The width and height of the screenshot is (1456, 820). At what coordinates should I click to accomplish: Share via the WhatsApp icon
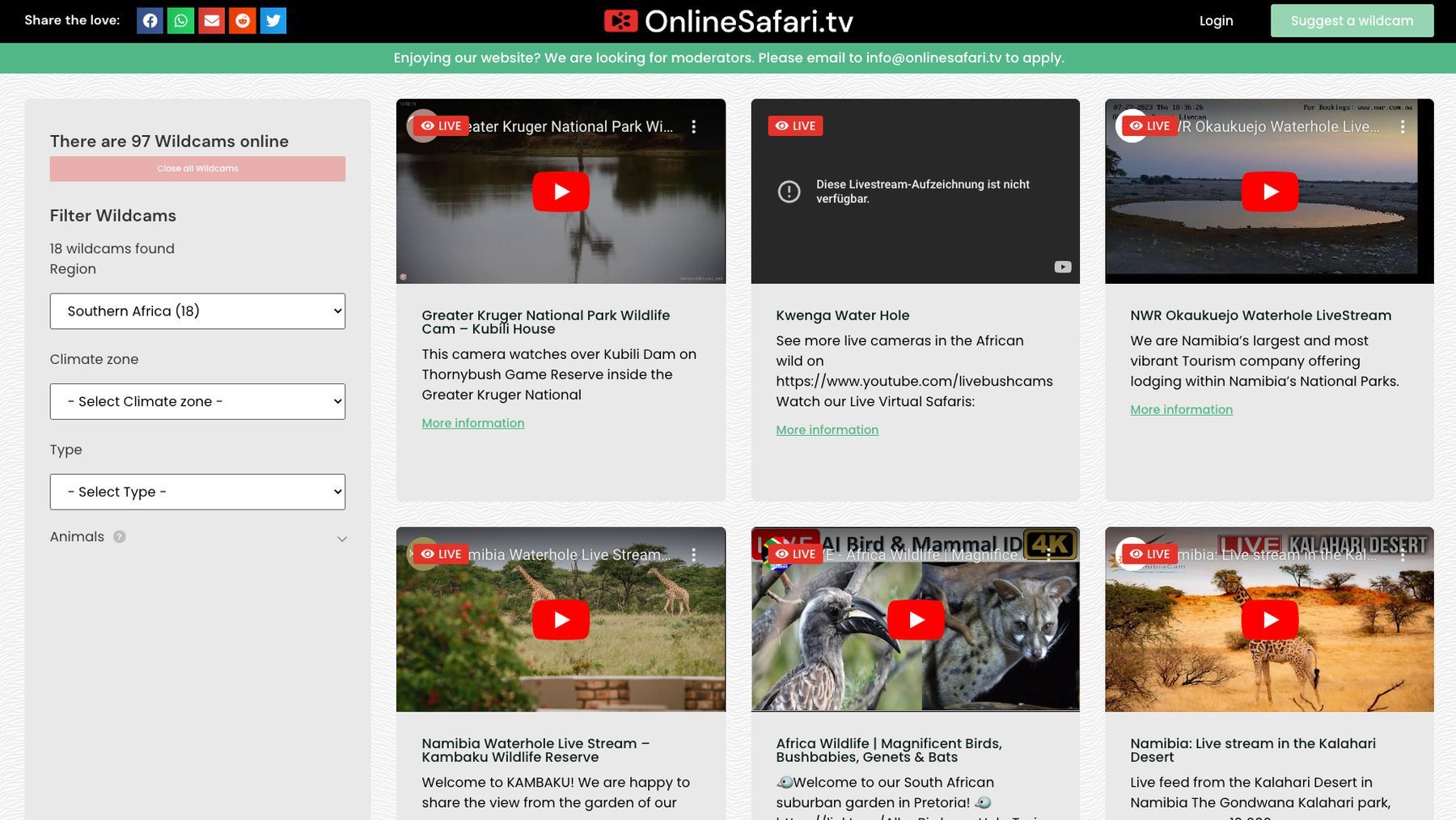click(180, 20)
